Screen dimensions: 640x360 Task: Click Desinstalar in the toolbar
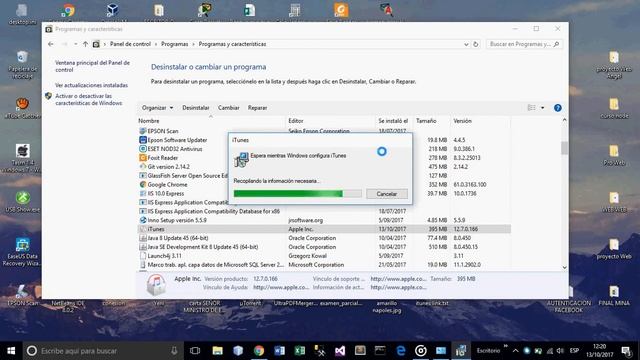196,108
